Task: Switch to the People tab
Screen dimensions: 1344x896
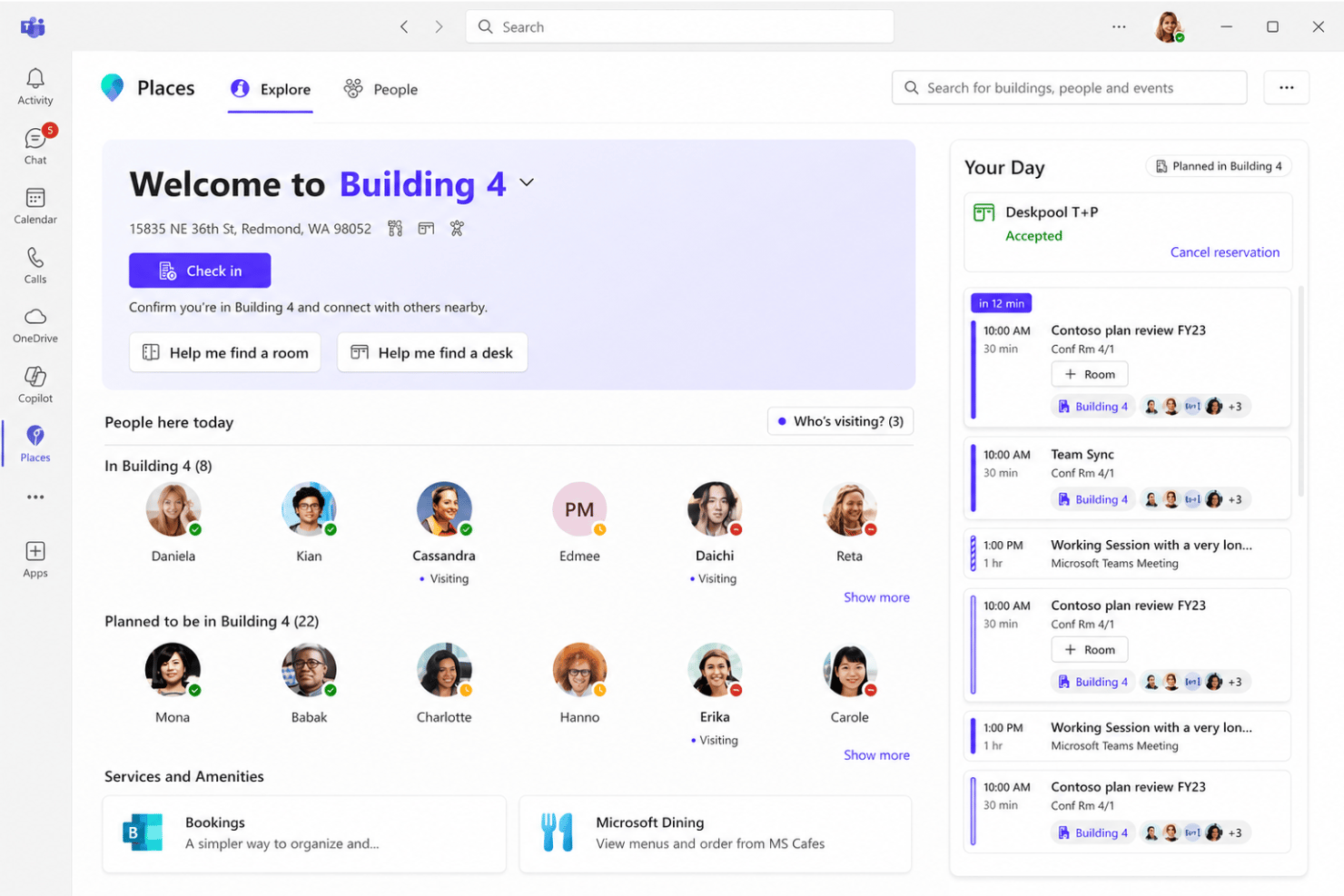Action: coord(380,89)
